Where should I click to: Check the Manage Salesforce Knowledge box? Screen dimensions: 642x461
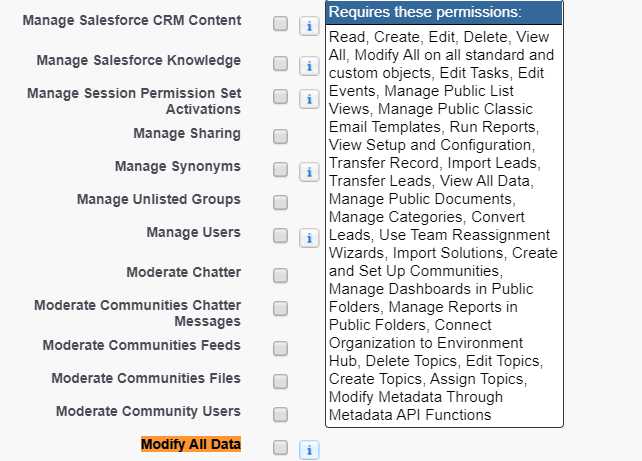pyautogui.click(x=280, y=63)
